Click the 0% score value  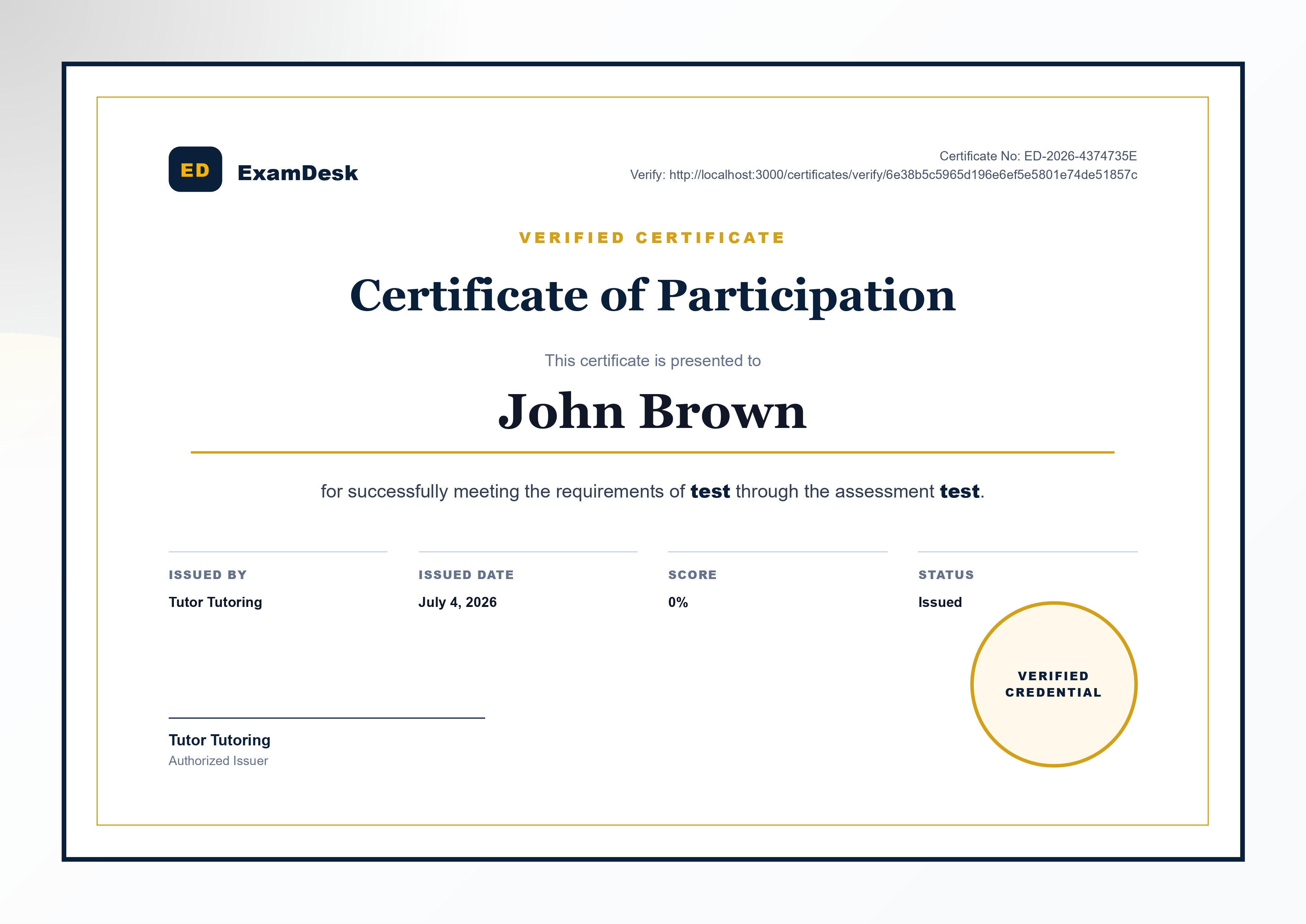pos(678,602)
